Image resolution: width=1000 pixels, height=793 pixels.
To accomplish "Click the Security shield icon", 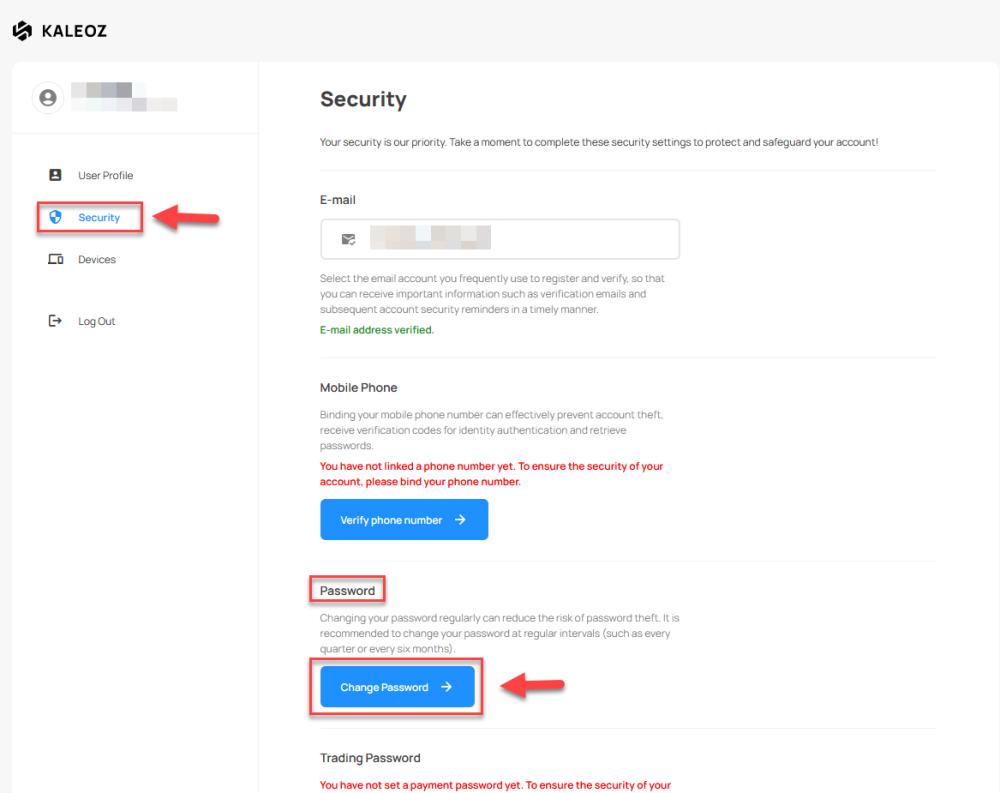I will click(56, 217).
